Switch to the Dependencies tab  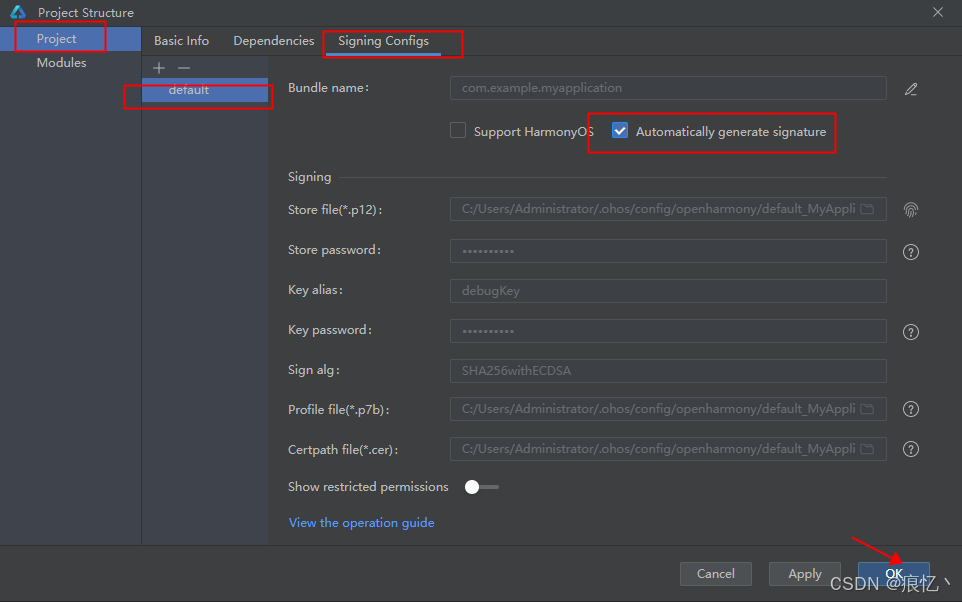pyautogui.click(x=273, y=40)
